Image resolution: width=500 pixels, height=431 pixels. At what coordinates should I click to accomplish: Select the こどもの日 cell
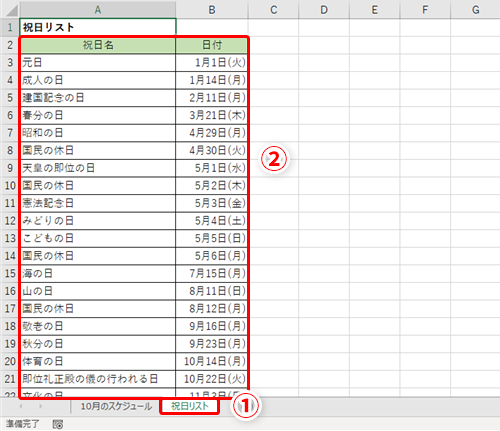98,238
